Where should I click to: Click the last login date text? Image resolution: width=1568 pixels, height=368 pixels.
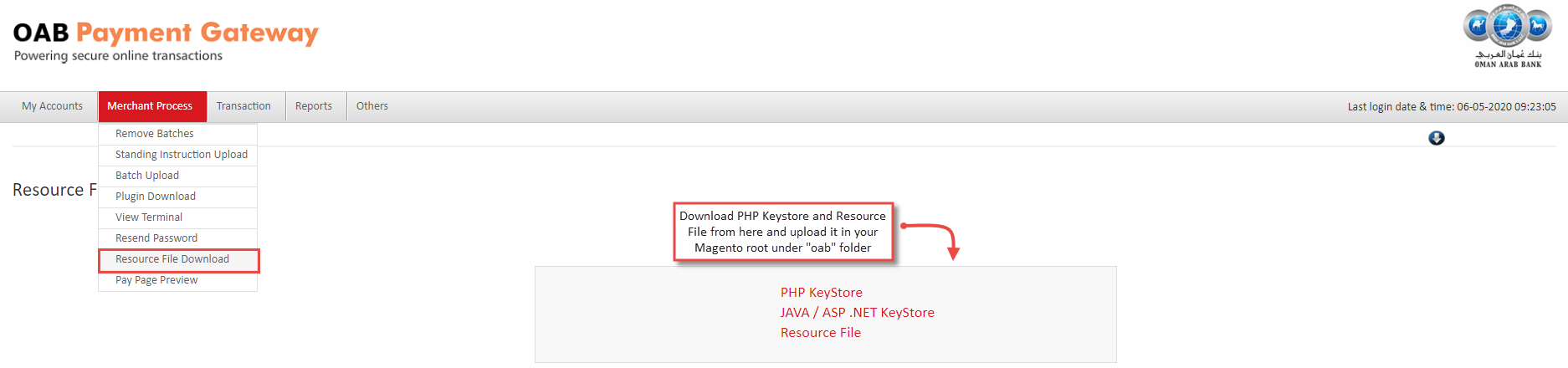1452,107
